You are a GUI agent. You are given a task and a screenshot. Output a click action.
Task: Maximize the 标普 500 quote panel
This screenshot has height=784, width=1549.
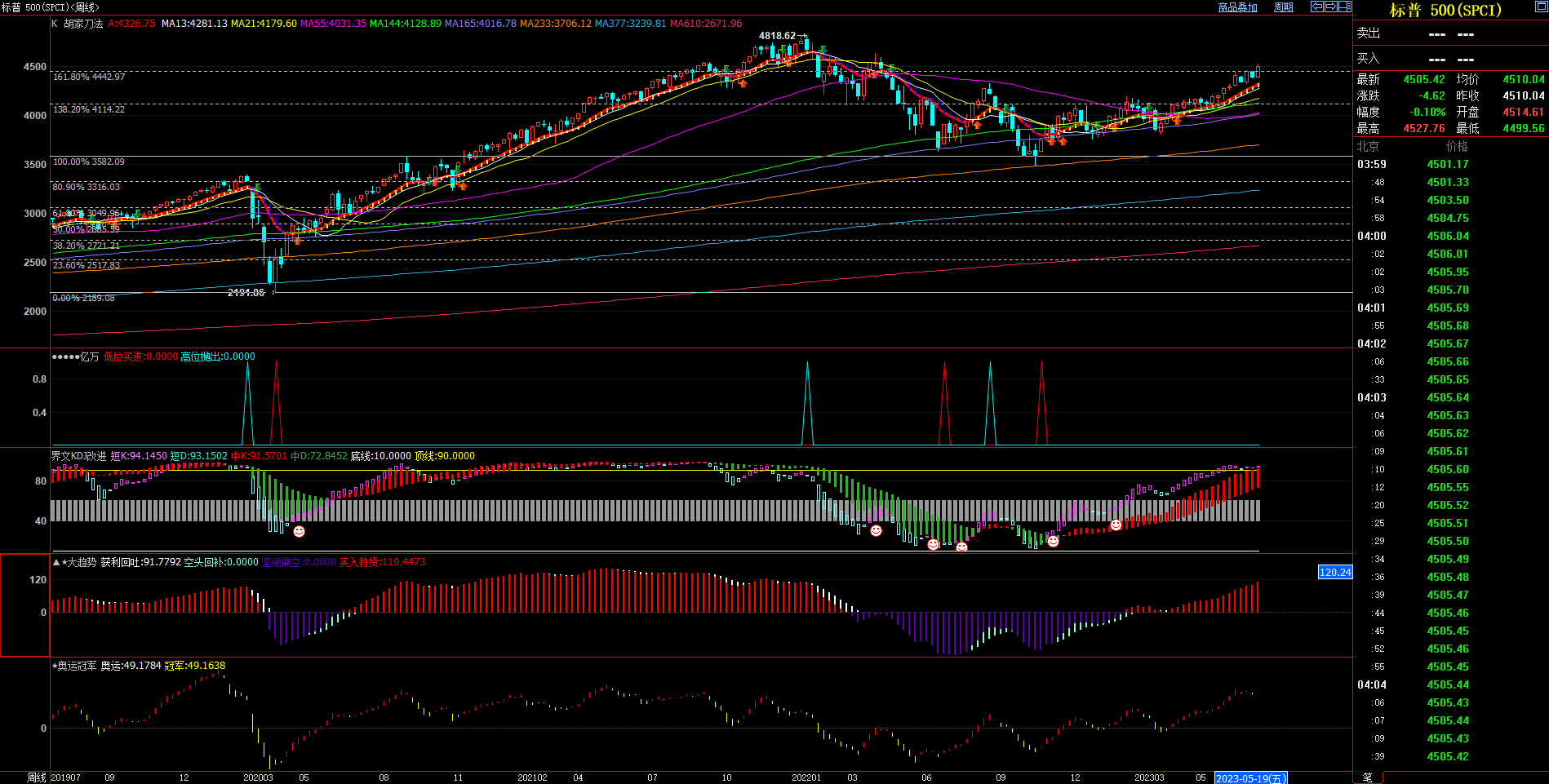point(1541,7)
